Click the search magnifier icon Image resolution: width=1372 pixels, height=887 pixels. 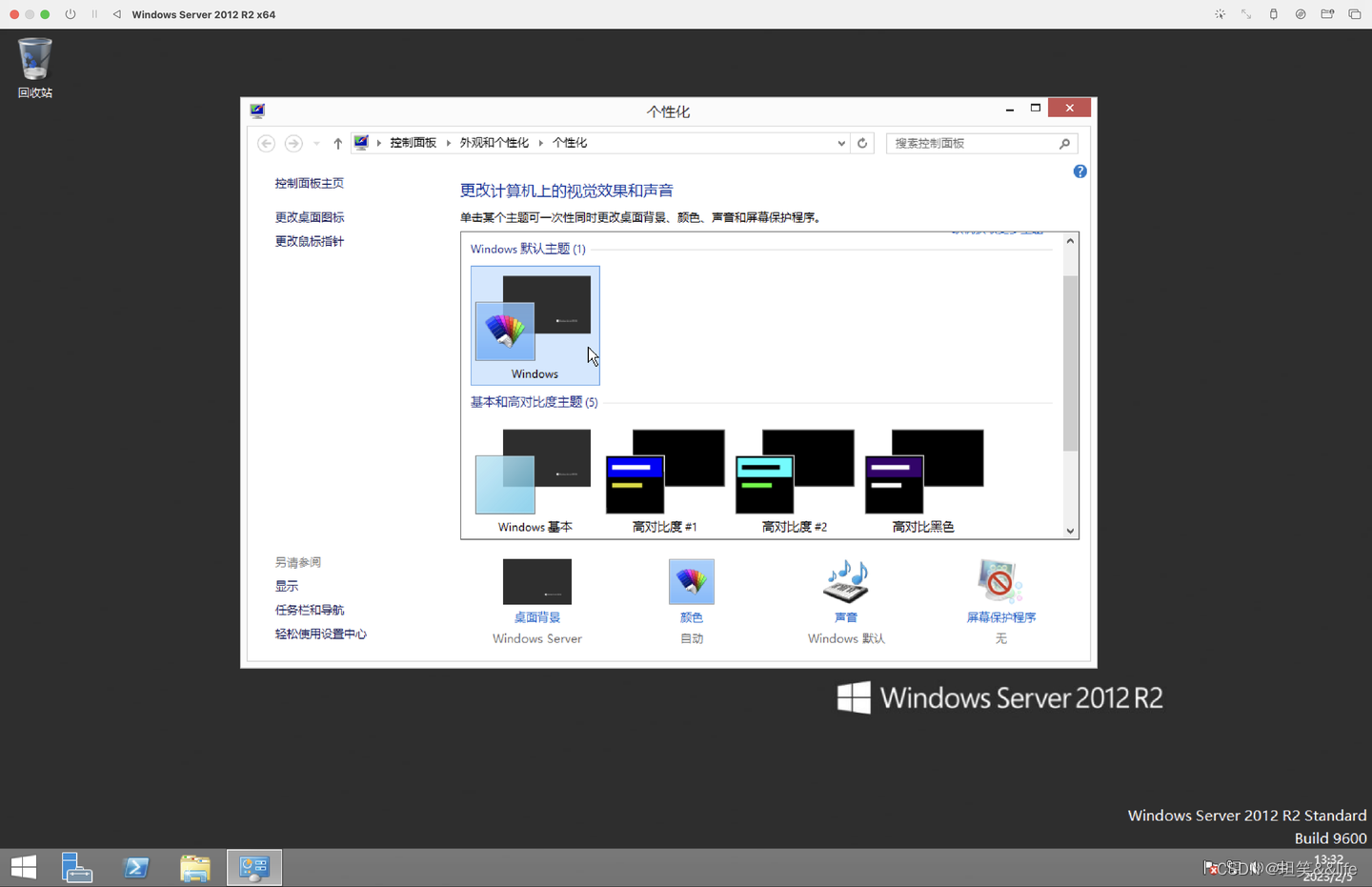tap(1064, 143)
